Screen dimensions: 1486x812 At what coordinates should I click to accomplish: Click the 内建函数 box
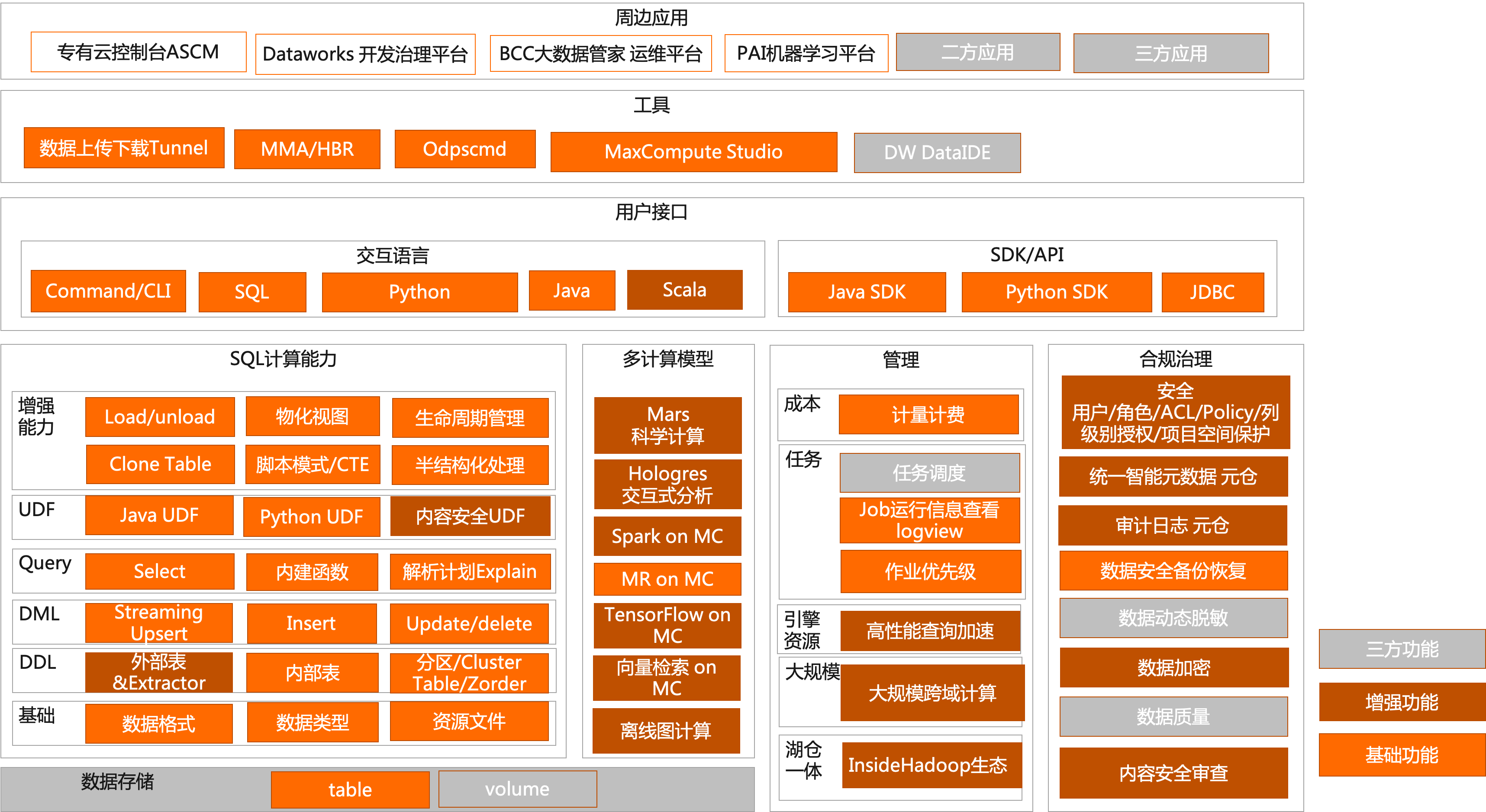tap(312, 572)
